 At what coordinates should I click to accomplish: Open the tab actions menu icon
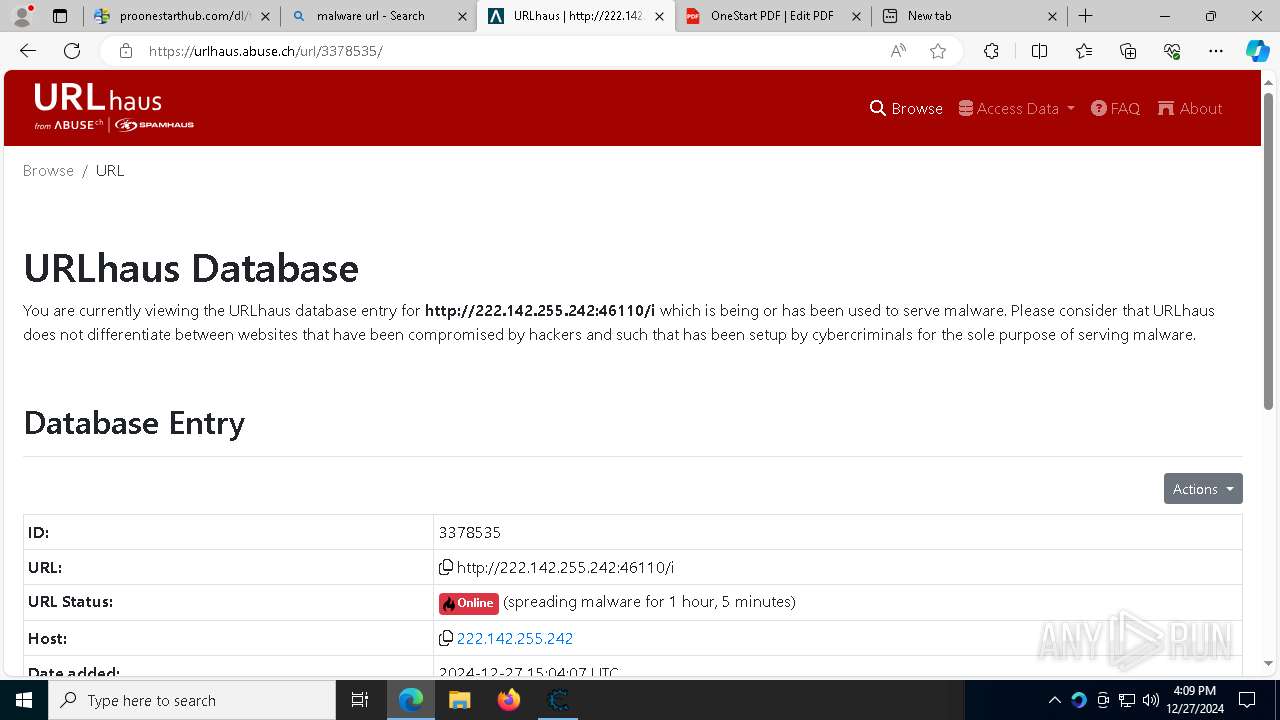[60, 16]
